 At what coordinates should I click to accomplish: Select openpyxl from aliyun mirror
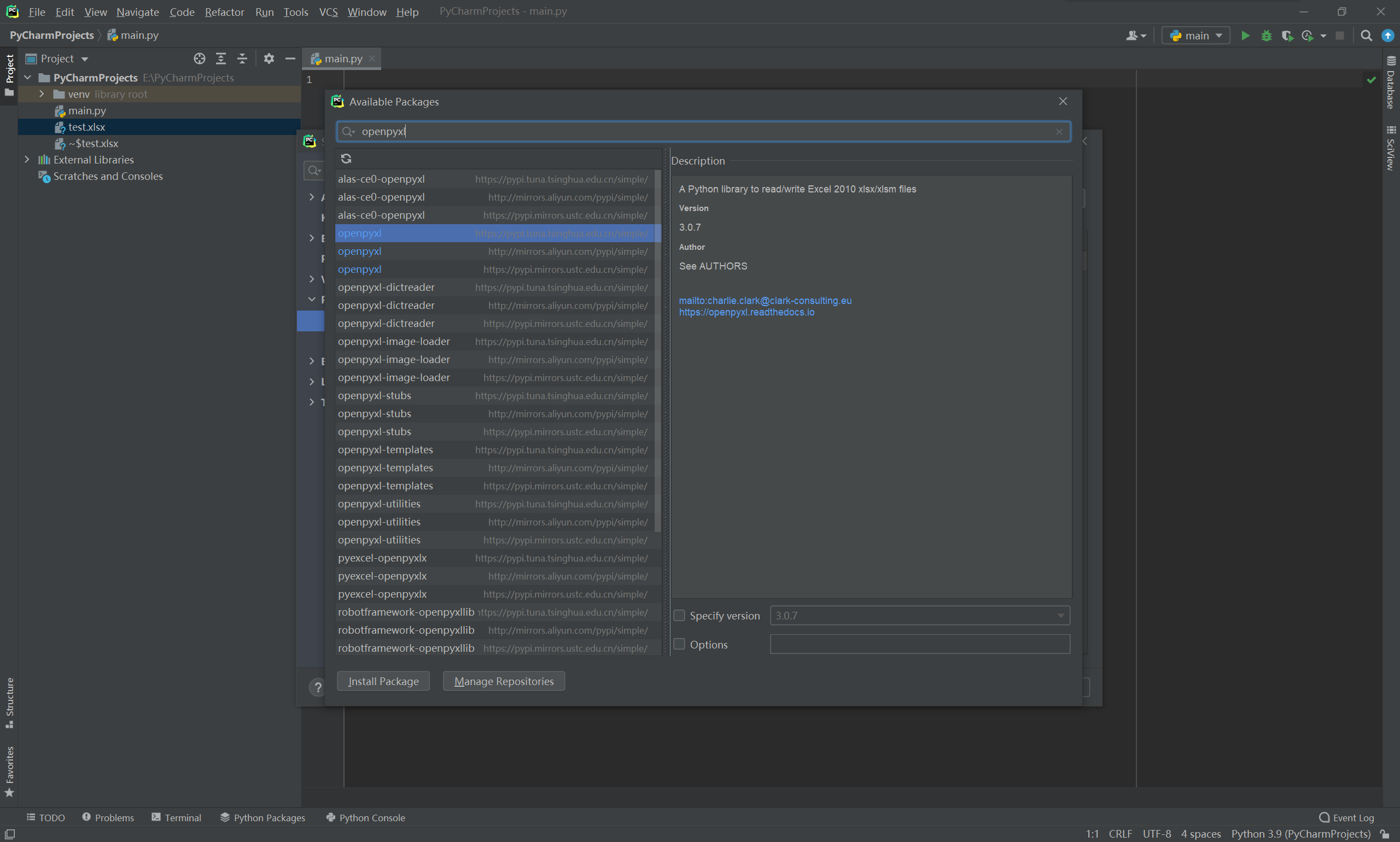point(495,252)
